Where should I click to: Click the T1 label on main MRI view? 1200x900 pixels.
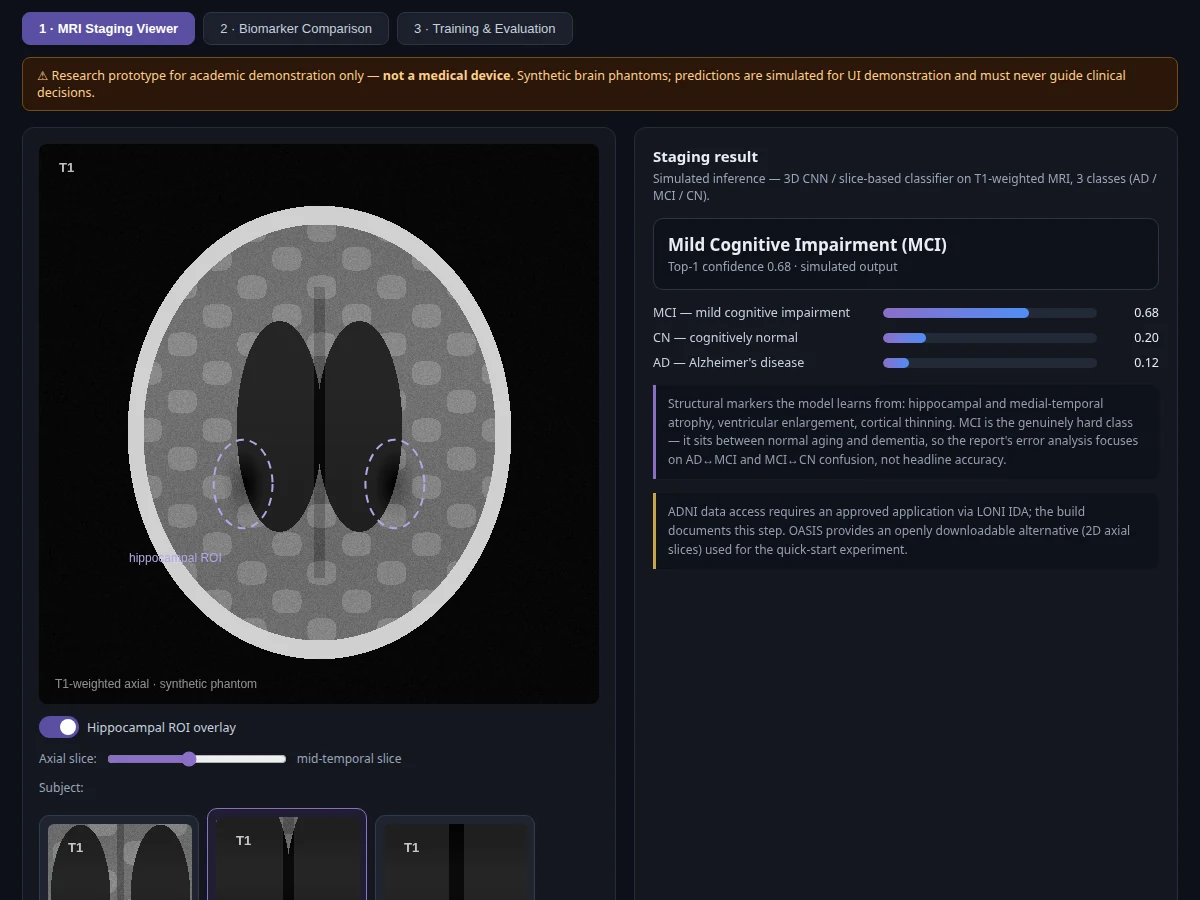[x=66, y=168]
